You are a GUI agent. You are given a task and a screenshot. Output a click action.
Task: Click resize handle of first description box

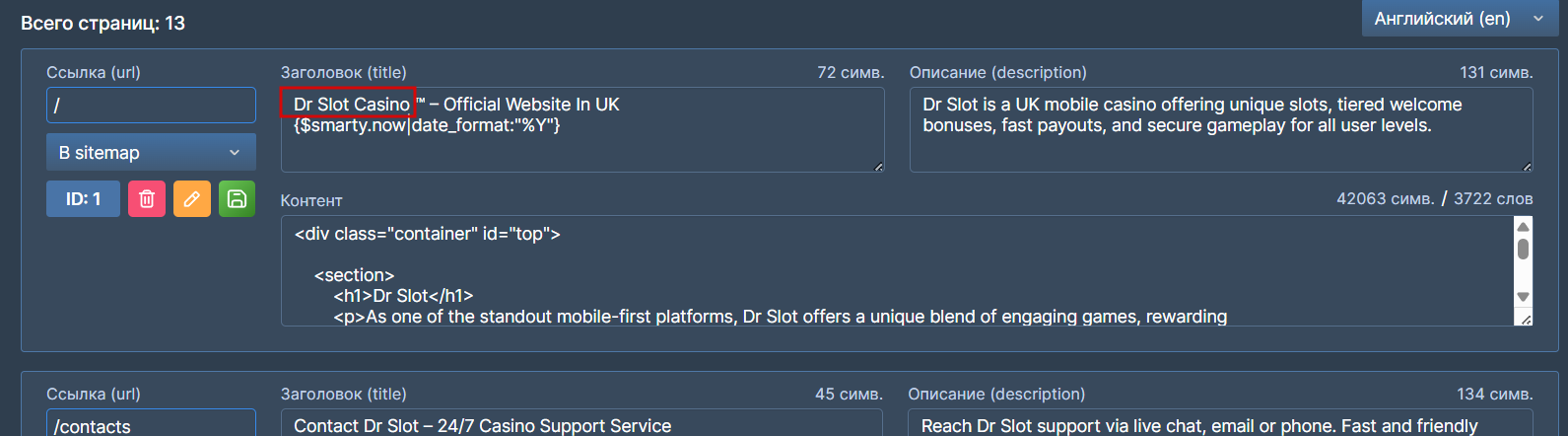point(1527,167)
